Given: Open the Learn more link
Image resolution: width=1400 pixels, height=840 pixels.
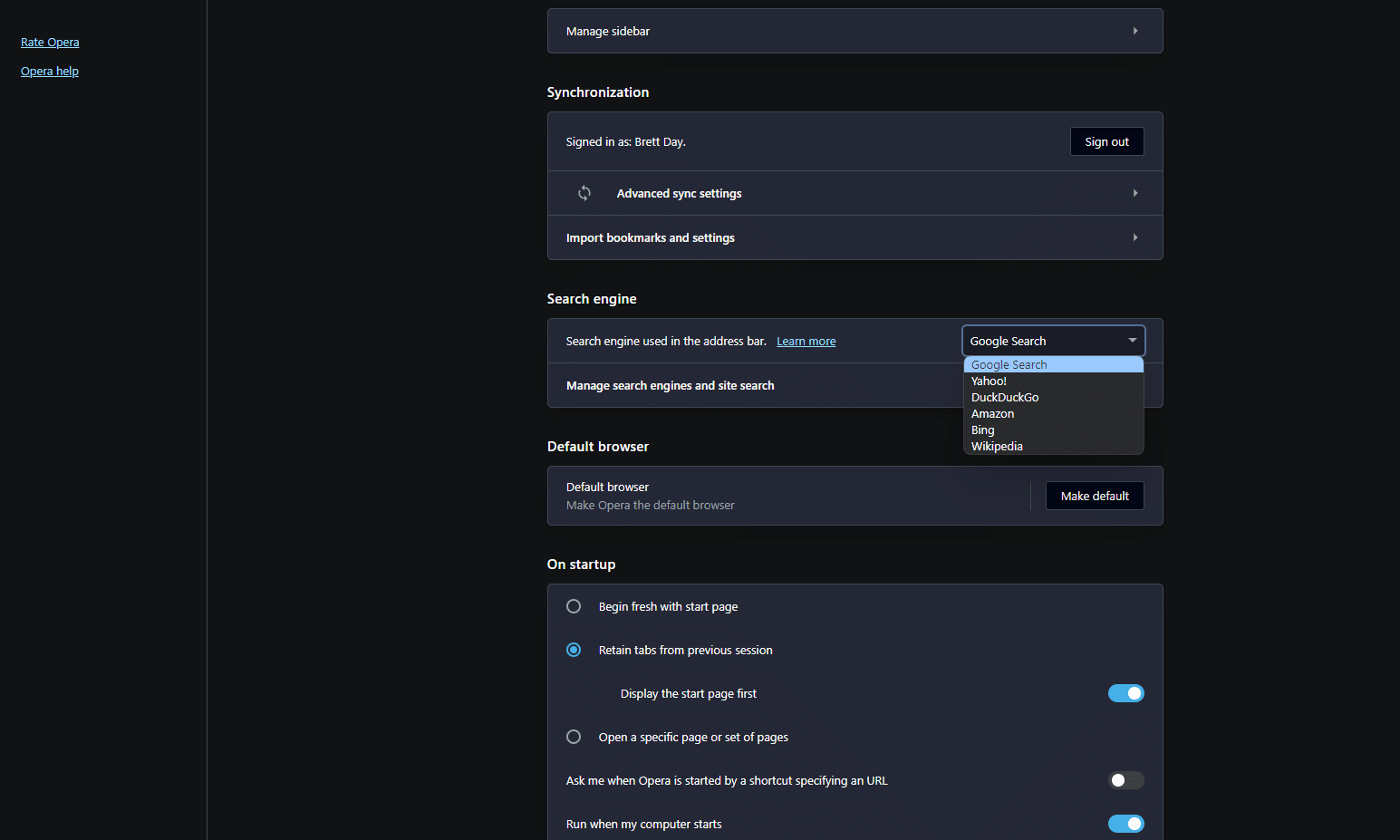Looking at the screenshot, I should point(806,342).
